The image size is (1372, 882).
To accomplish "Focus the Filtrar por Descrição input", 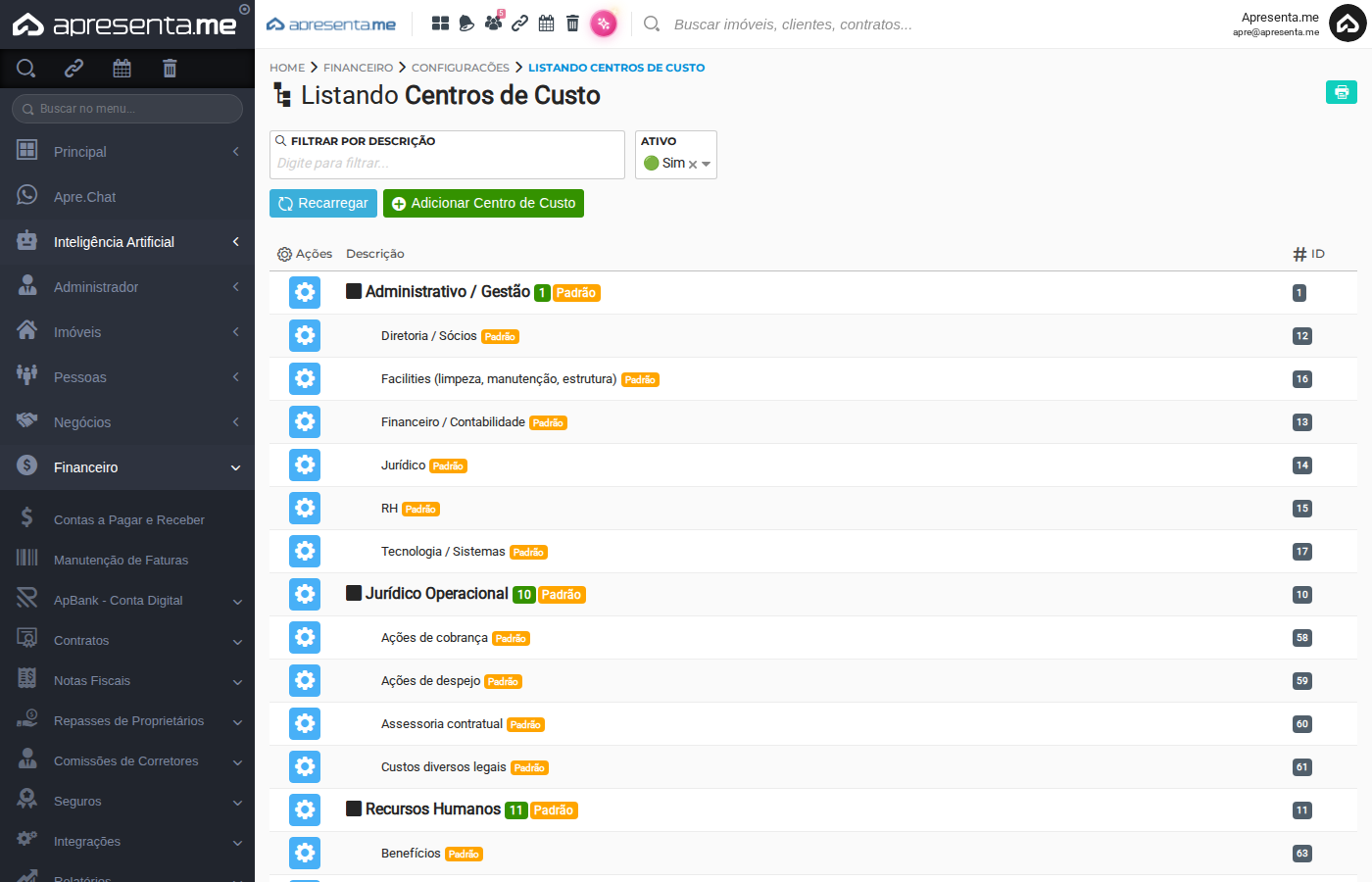I will (447, 163).
